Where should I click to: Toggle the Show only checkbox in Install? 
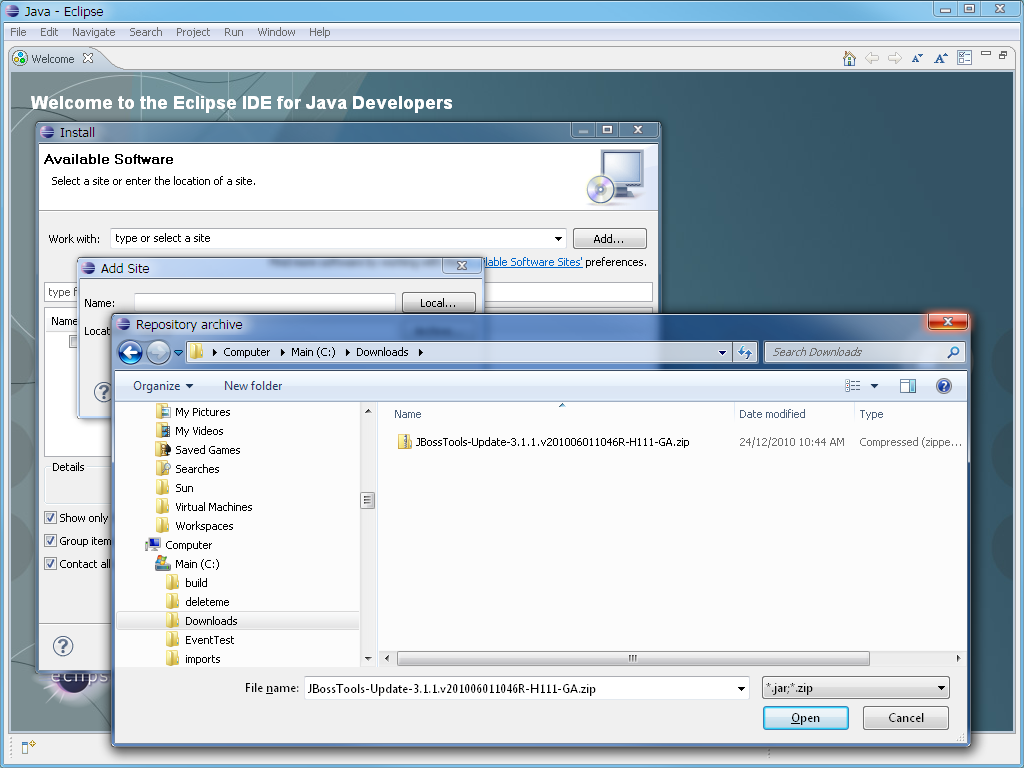50,518
